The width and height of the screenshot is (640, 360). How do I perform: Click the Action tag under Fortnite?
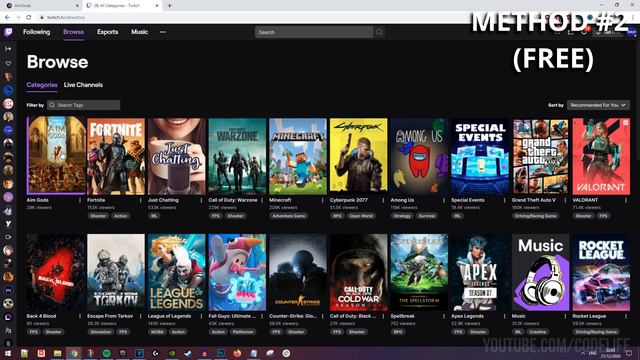120,216
